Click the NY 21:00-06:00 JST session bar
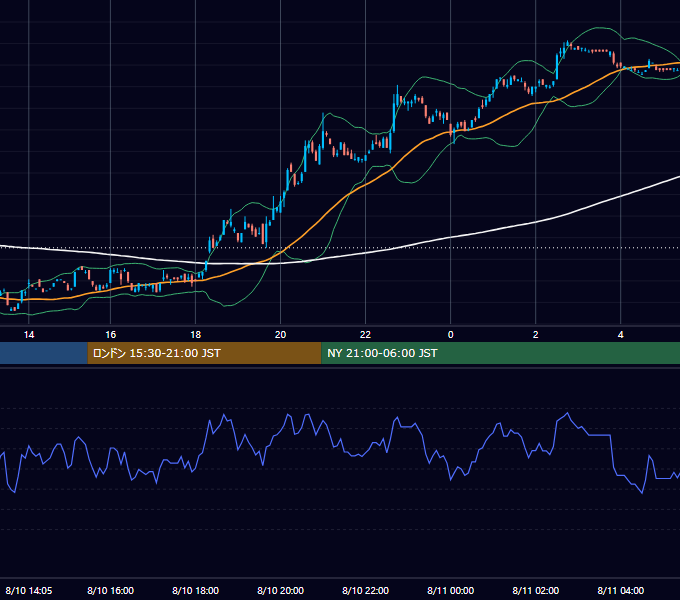 tap(500, 353)
